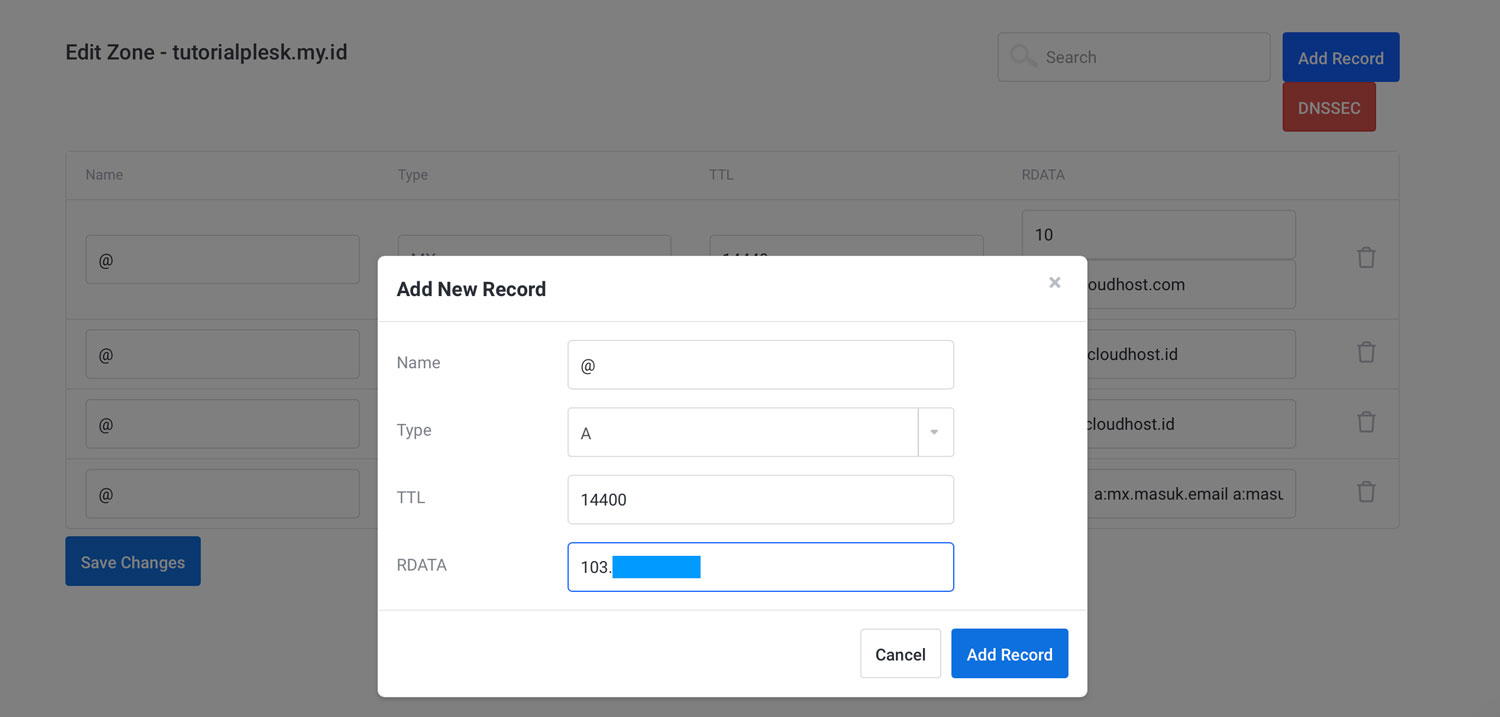Click the Add Record button at top right
The image size is (1500, 717).
[x=1340, y=57]
